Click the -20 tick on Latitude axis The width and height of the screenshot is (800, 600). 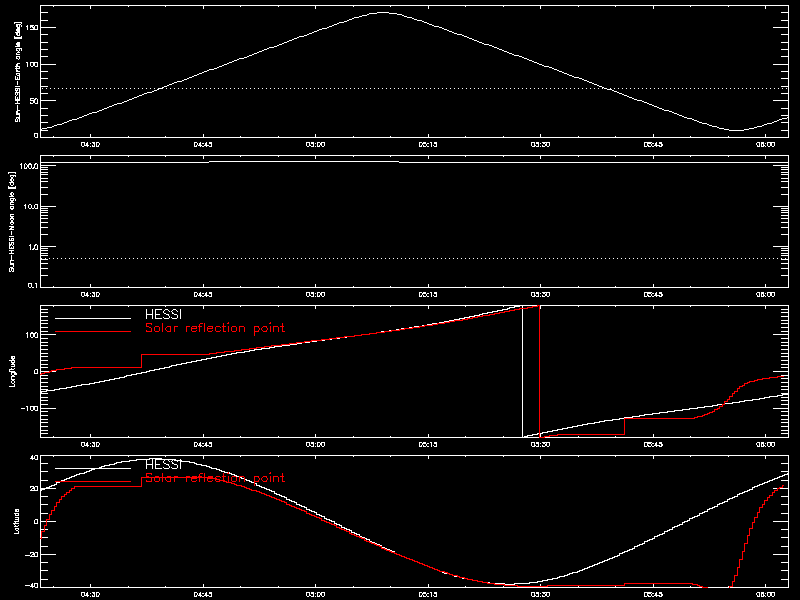click(32, 554)
